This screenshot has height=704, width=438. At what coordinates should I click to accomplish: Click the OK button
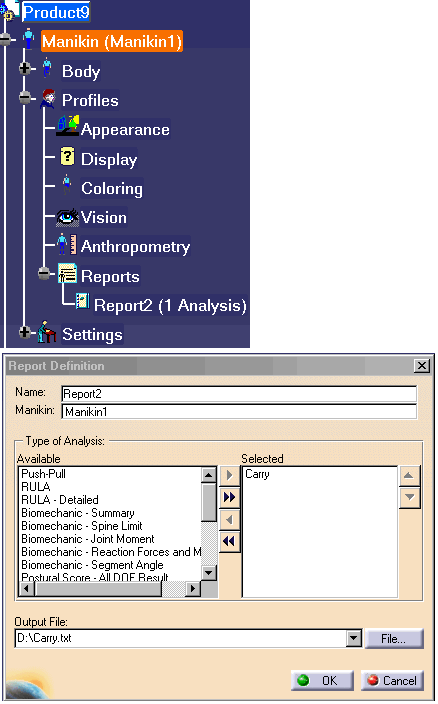pyautogui.click(x=322, y=680)
